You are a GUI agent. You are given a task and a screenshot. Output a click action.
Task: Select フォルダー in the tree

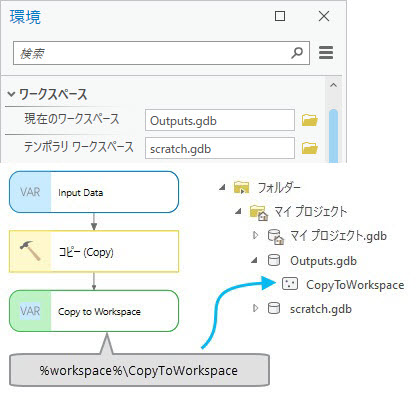click(x=279, y=188)
